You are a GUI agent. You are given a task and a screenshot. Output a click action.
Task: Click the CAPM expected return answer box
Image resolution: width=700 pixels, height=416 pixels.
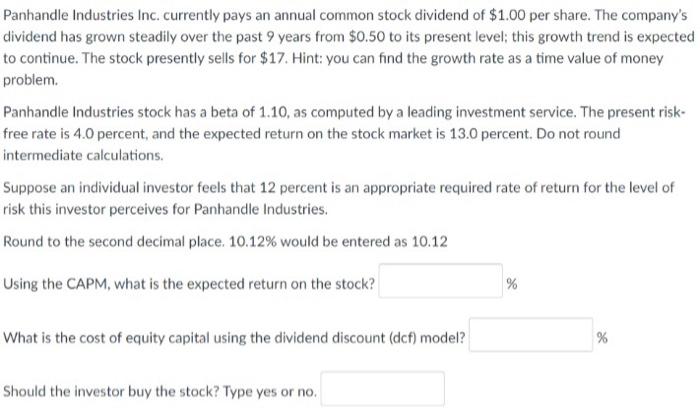[x=441, y=281]
